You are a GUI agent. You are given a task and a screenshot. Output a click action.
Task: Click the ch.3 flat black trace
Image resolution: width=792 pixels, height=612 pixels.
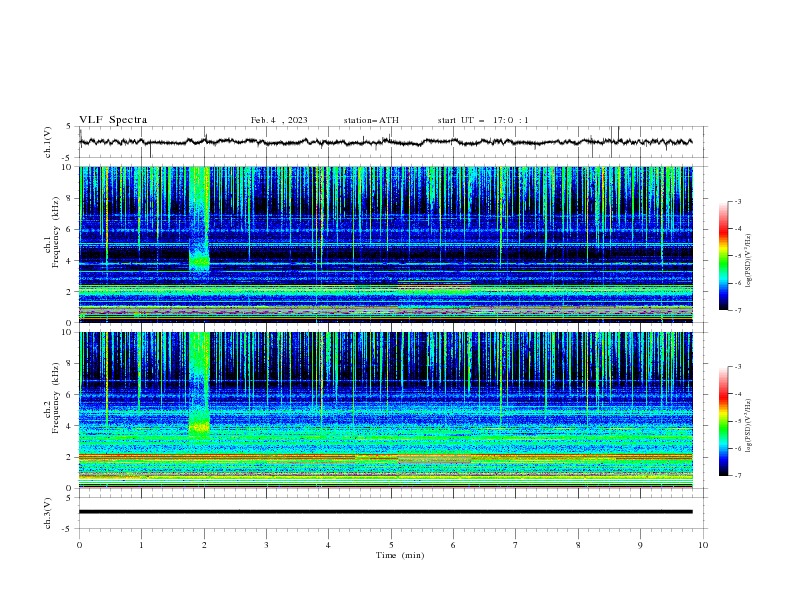(x=385, y=512)
